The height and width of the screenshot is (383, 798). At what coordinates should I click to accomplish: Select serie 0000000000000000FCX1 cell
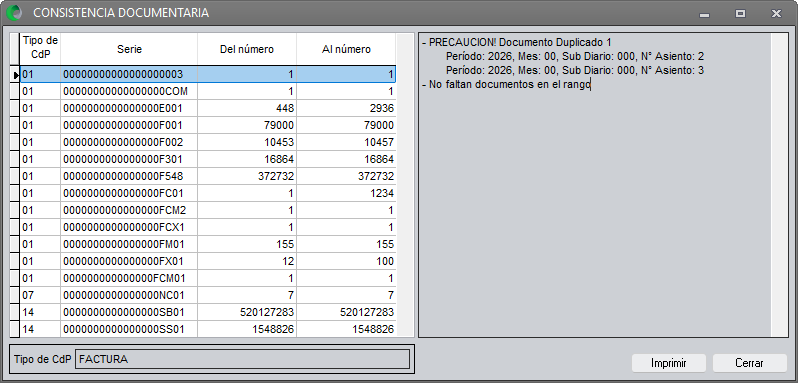(129, 228)
